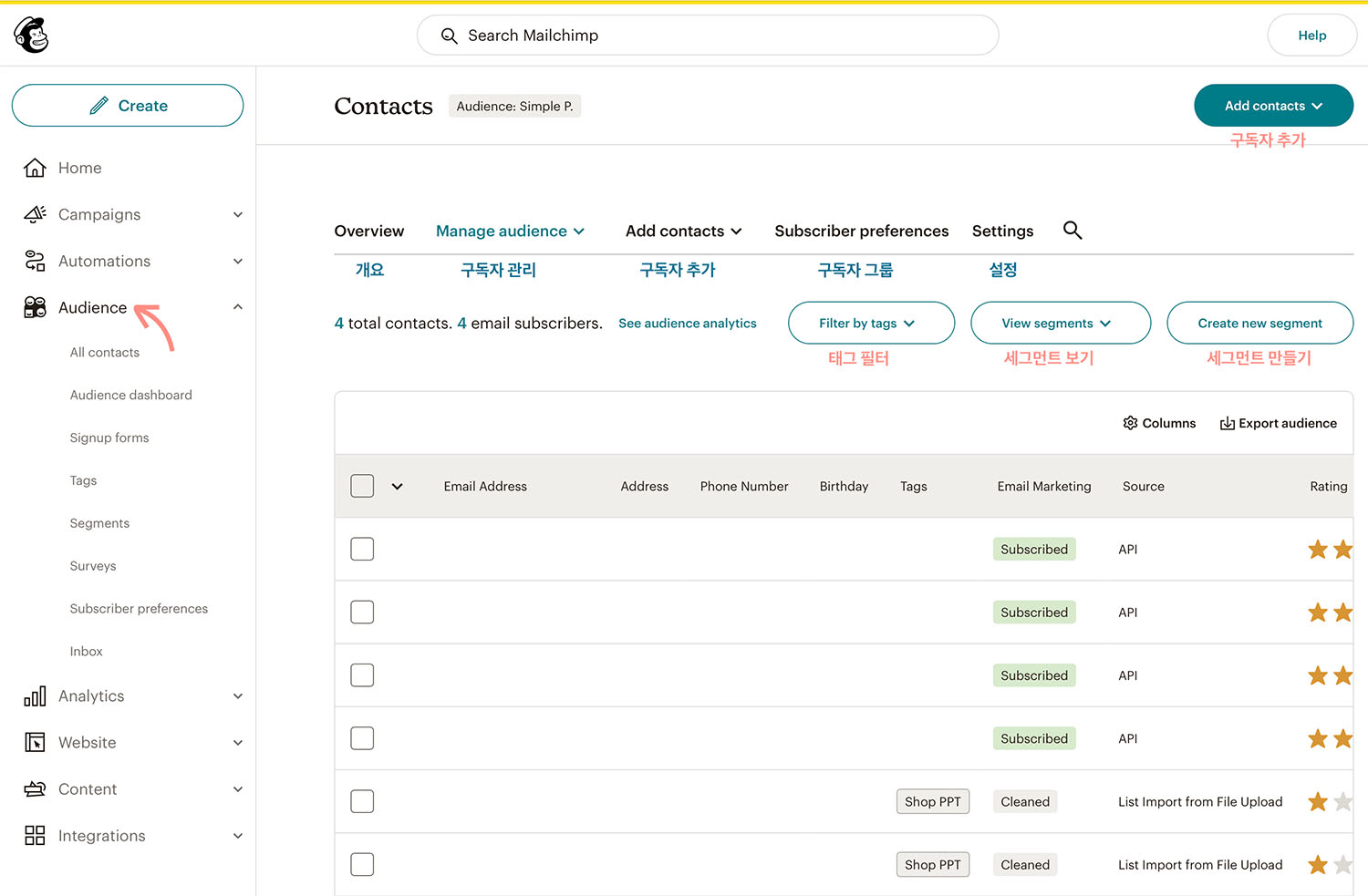Viewport: 1368px width, 896px height.
Task: Open Tags in the sidebar
Action: tap(83, 481)
